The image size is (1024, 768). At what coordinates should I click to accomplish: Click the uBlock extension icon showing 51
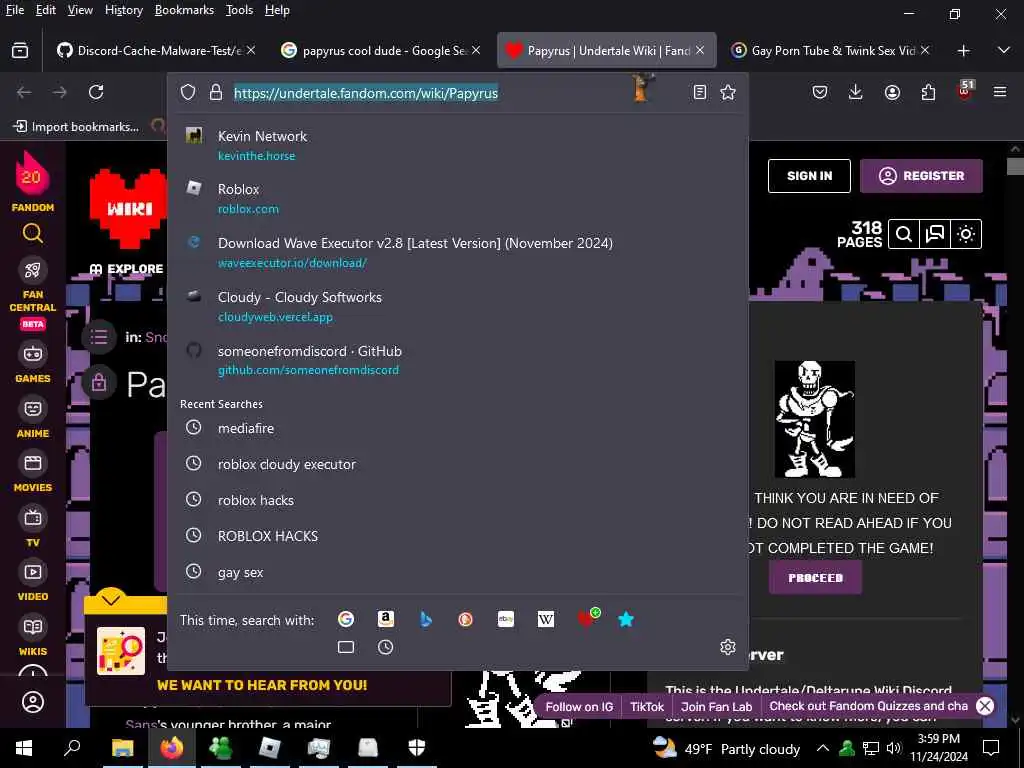[965, 91]
